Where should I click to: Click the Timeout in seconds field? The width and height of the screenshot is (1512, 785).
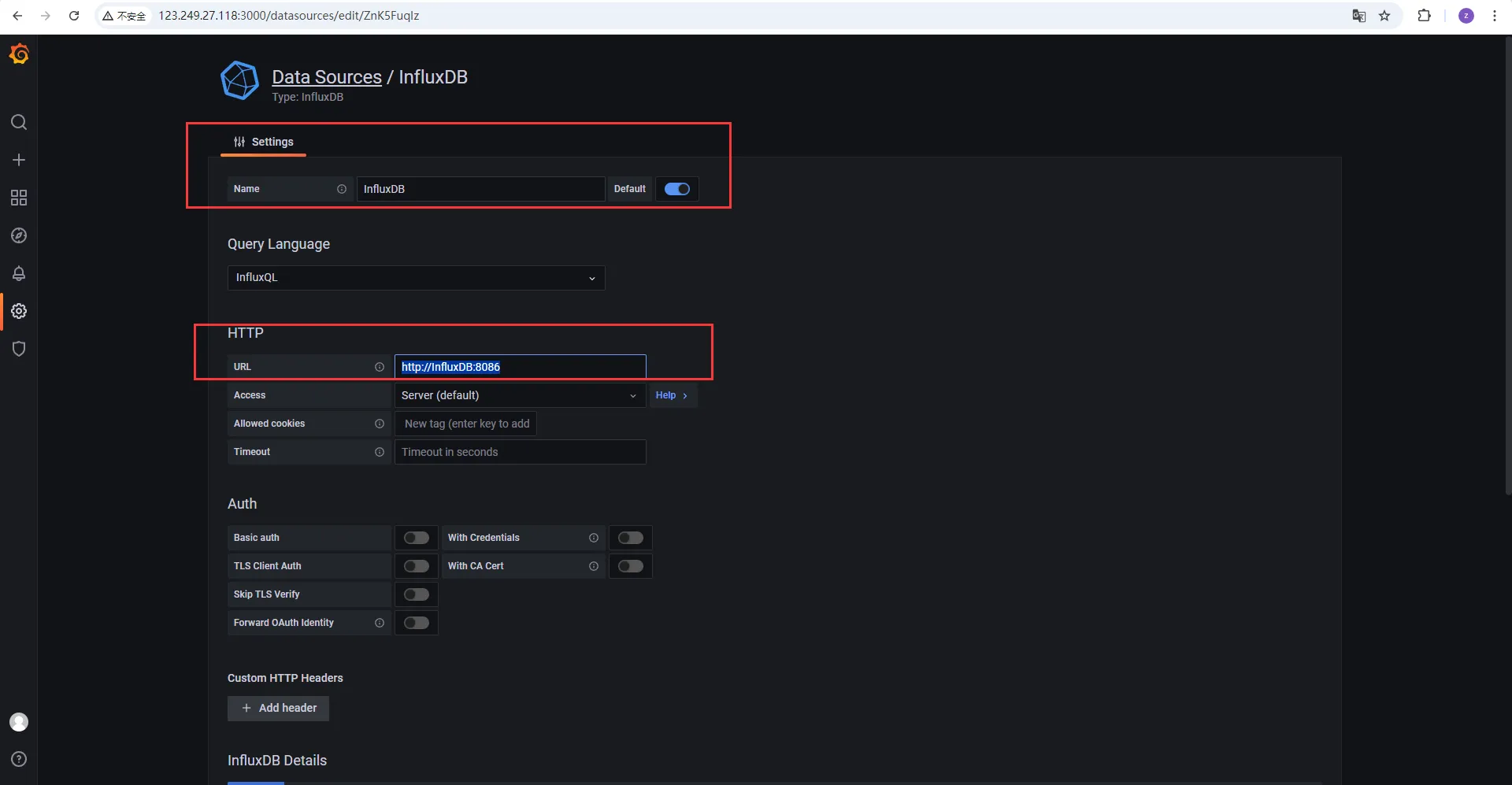coord(520,452)
